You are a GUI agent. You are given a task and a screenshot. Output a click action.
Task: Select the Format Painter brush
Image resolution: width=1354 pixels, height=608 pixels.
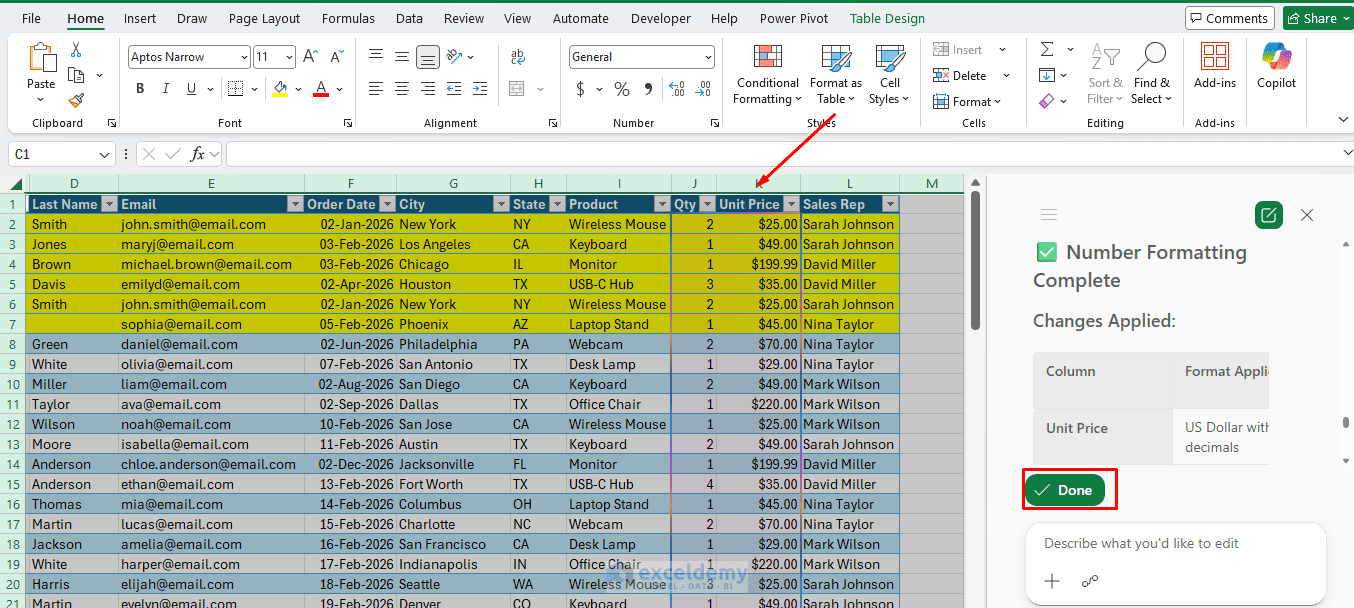(76, 100)
